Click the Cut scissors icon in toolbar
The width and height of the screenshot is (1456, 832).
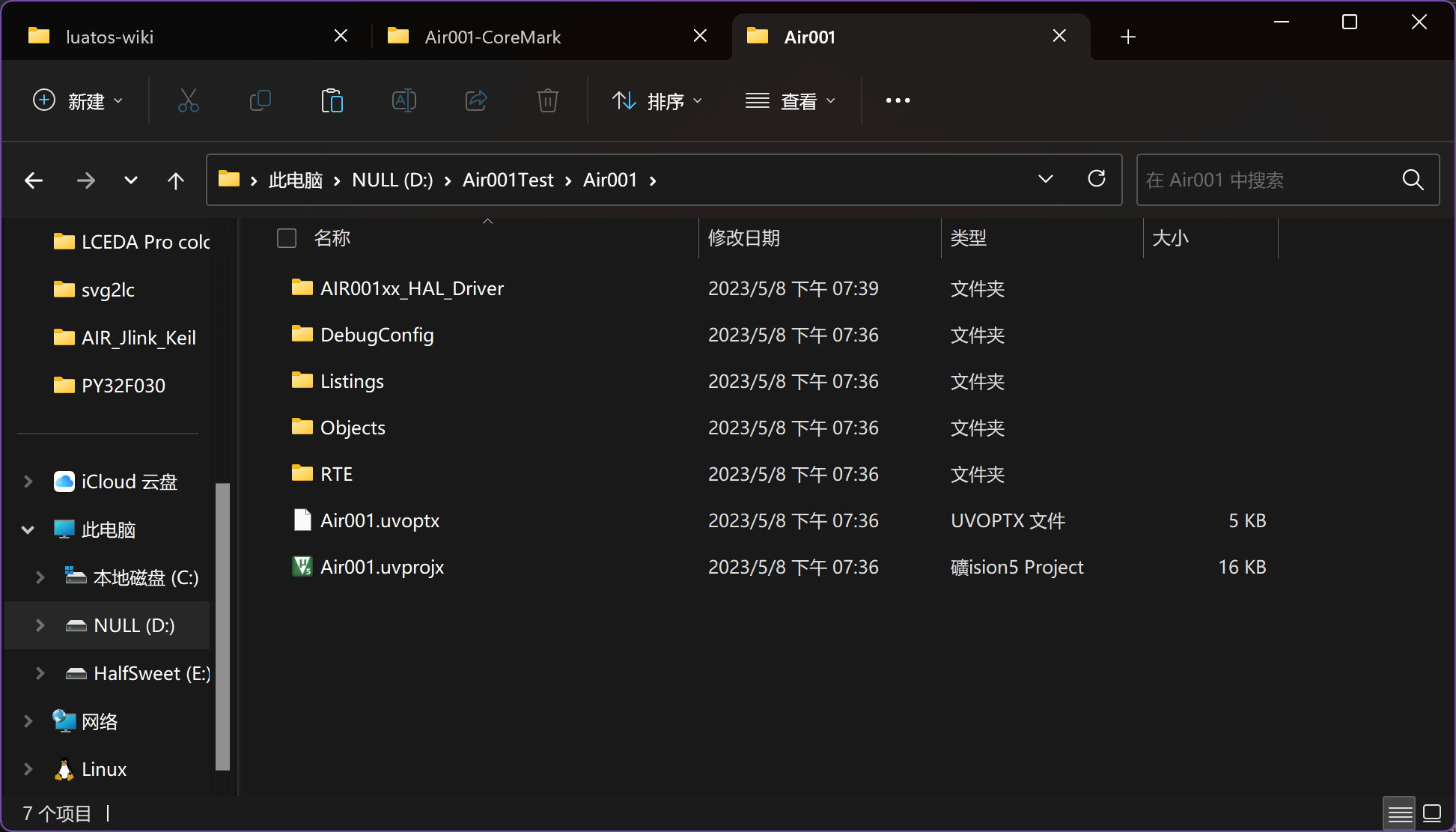[x=188, y=100]
